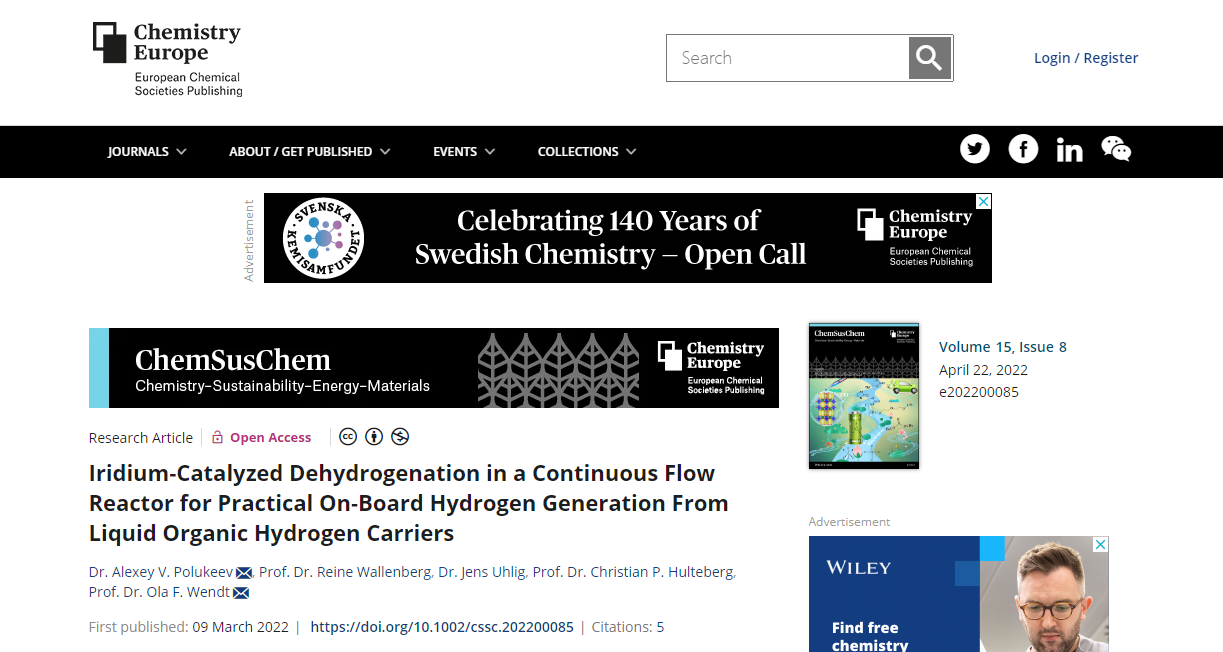Open the WeChat social icon
1223x652 pixels.
[x=1116, y=150]
